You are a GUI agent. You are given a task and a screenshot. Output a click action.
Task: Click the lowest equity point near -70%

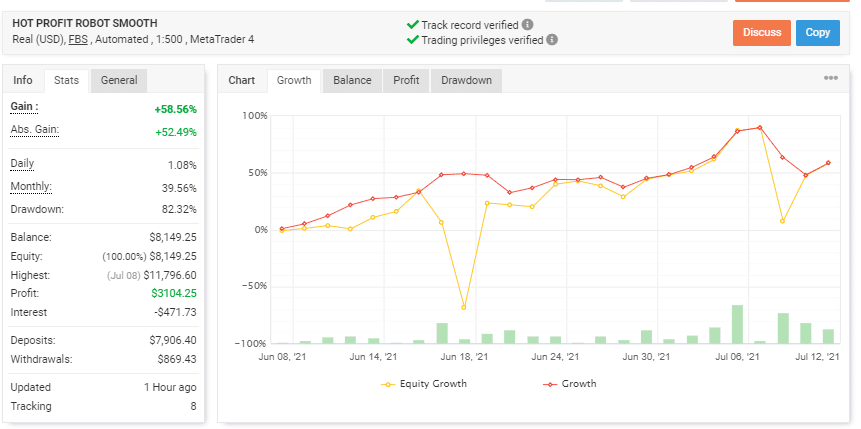[463, 308]
